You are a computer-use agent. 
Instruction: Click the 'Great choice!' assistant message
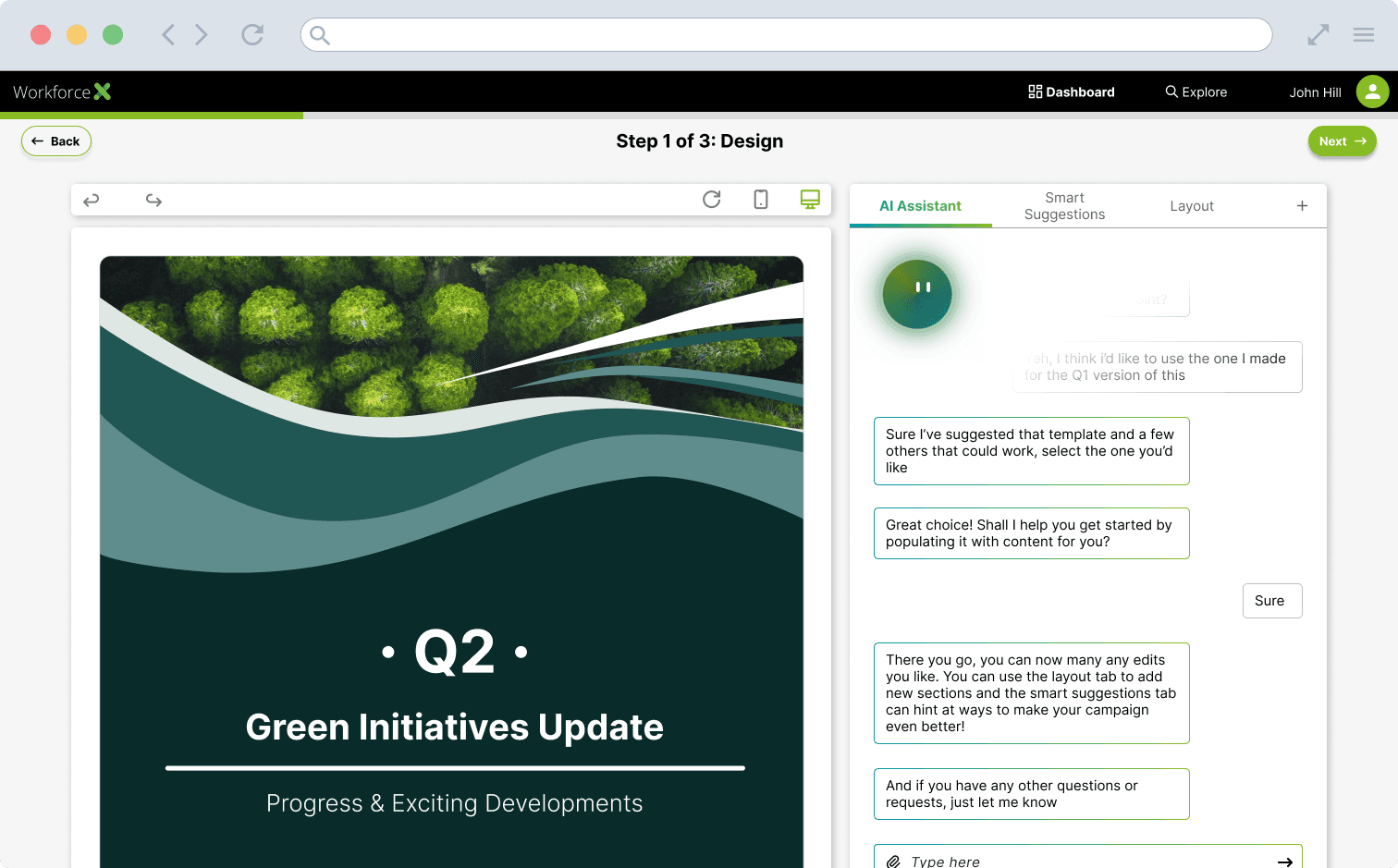pyautogui.click(x=1032, y=533)
